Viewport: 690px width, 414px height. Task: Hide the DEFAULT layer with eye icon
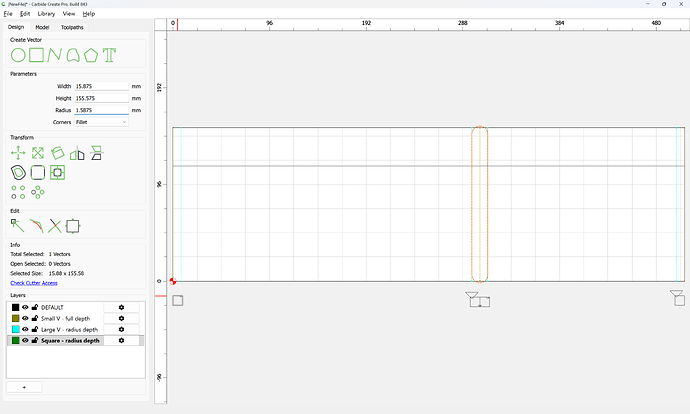(x=26, y=308)
